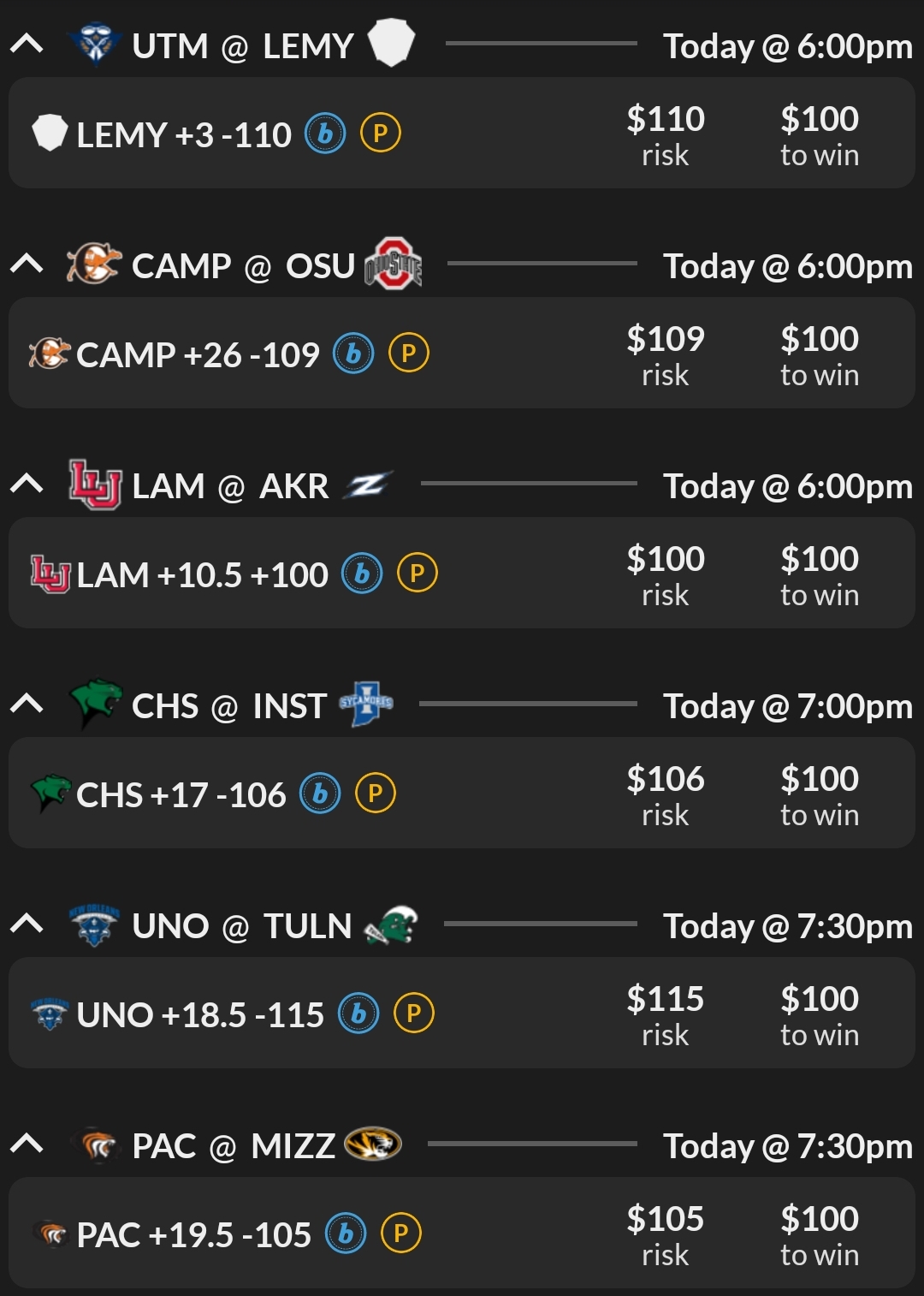The image size is (924, 1296).
Task: Click the blue b badge beside CAMP +26
Action: [353, 354]
